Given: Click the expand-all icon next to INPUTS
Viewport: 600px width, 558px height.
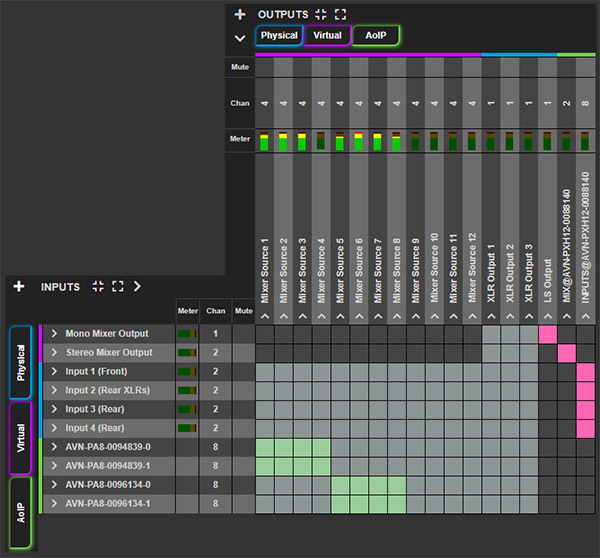Looking at the screenshot, I should coord(117,286).
